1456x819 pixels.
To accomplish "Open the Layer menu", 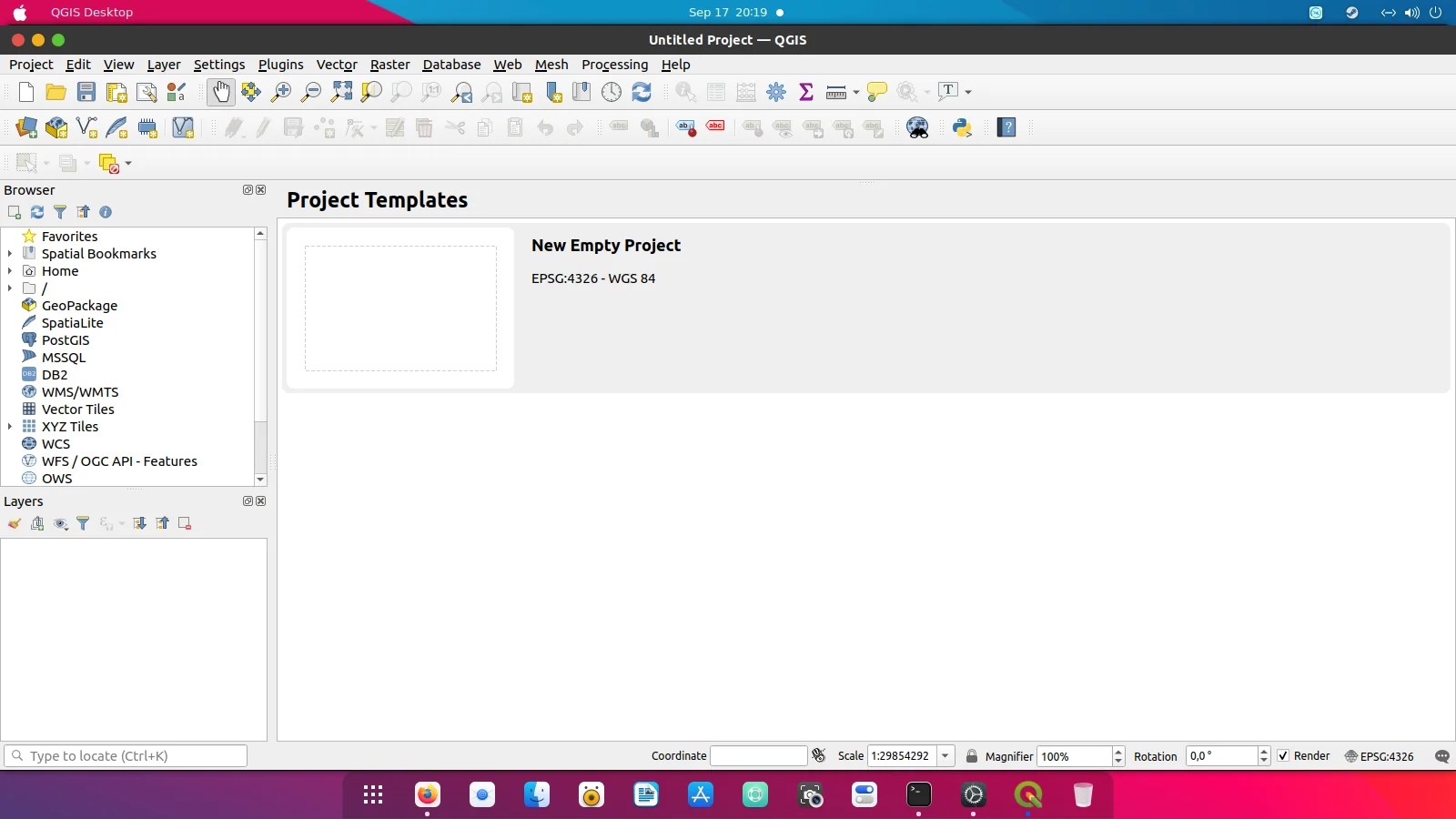I will click(164, 65).
